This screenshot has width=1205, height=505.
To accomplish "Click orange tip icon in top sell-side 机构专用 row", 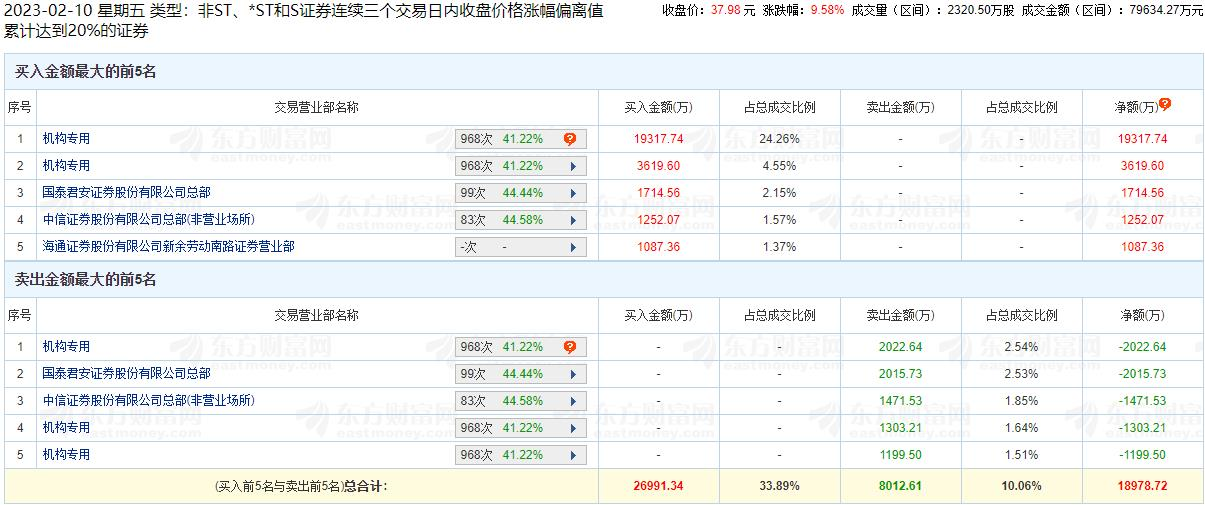I will pyautogui.click(x=570, y=347).
